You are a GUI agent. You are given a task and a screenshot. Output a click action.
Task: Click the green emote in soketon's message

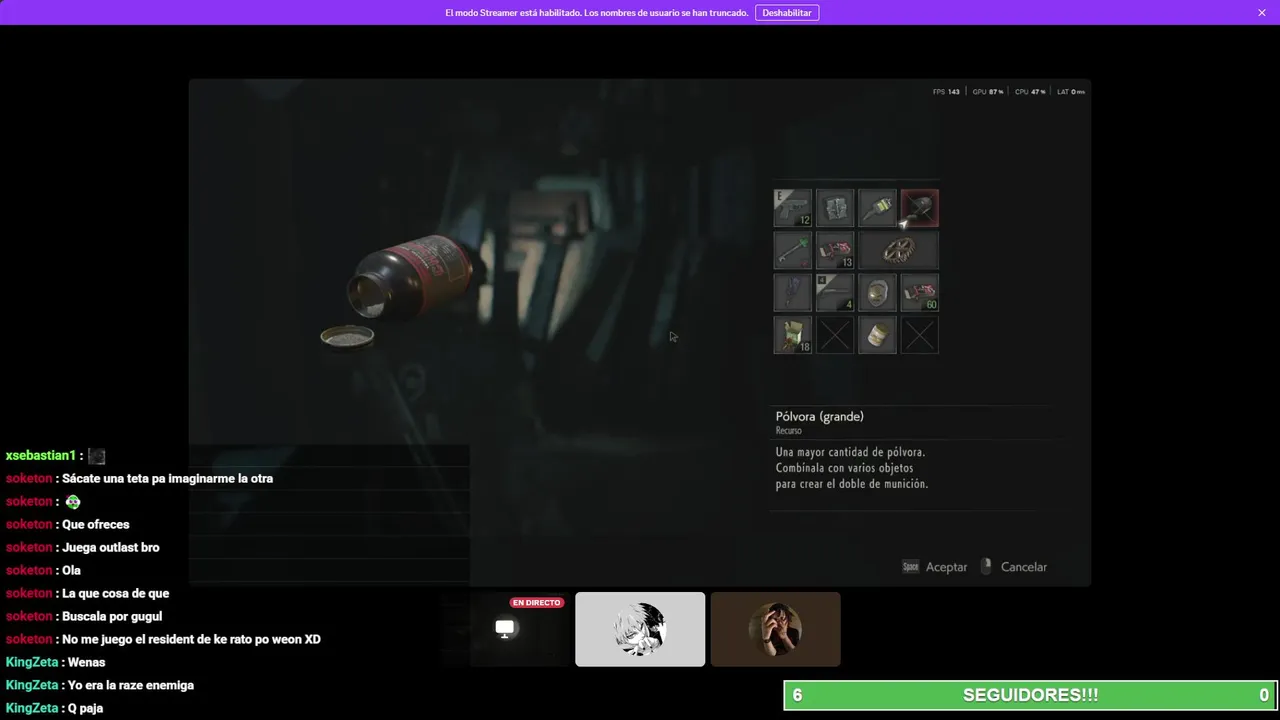pyautogui.click(x=72, y=502)
